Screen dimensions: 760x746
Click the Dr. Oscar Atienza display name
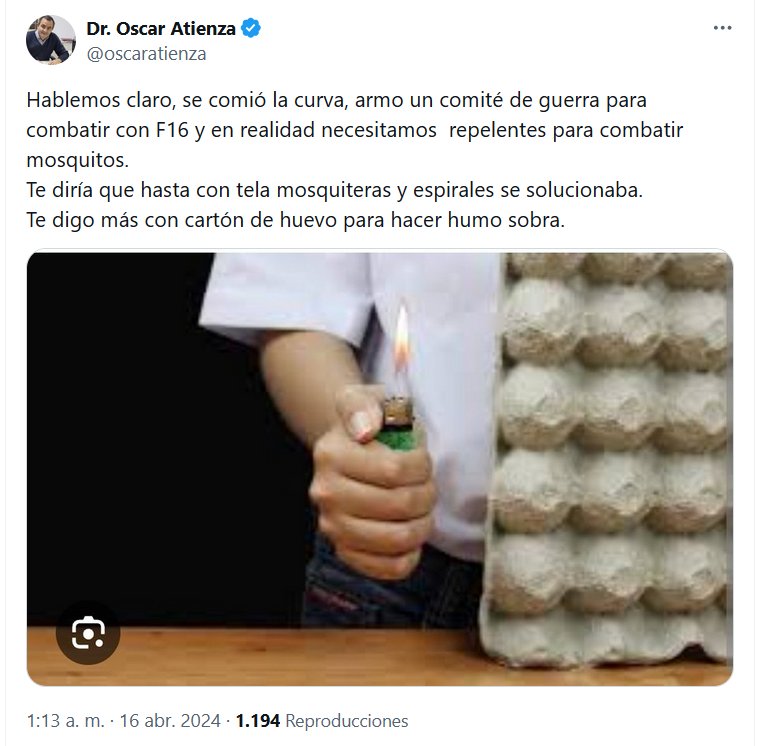pos(161,29)
